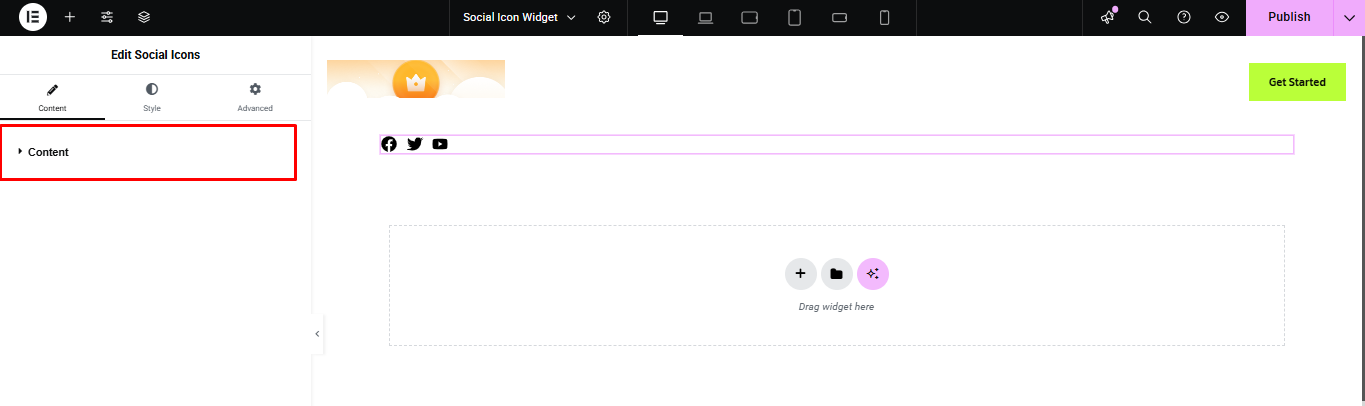Click the YouTube social icon

440,144
